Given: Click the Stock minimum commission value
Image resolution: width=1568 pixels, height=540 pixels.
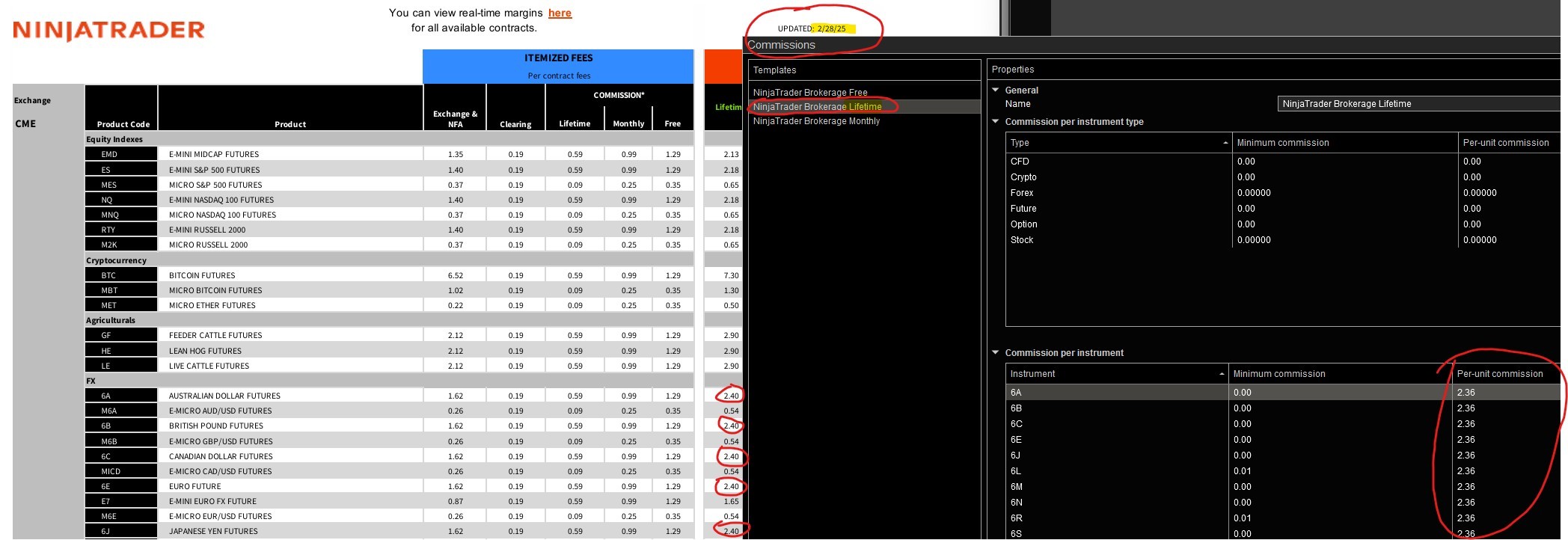Looking at the screenshot, I should pyautogui.click(x=1254, y=239).
